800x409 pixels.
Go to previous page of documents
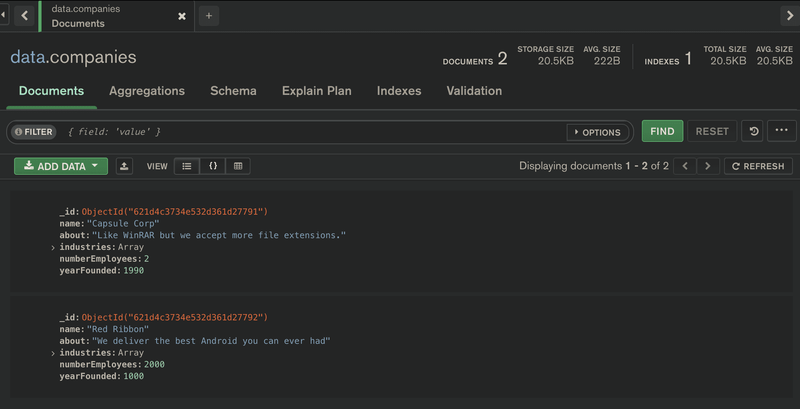[685, 166]
